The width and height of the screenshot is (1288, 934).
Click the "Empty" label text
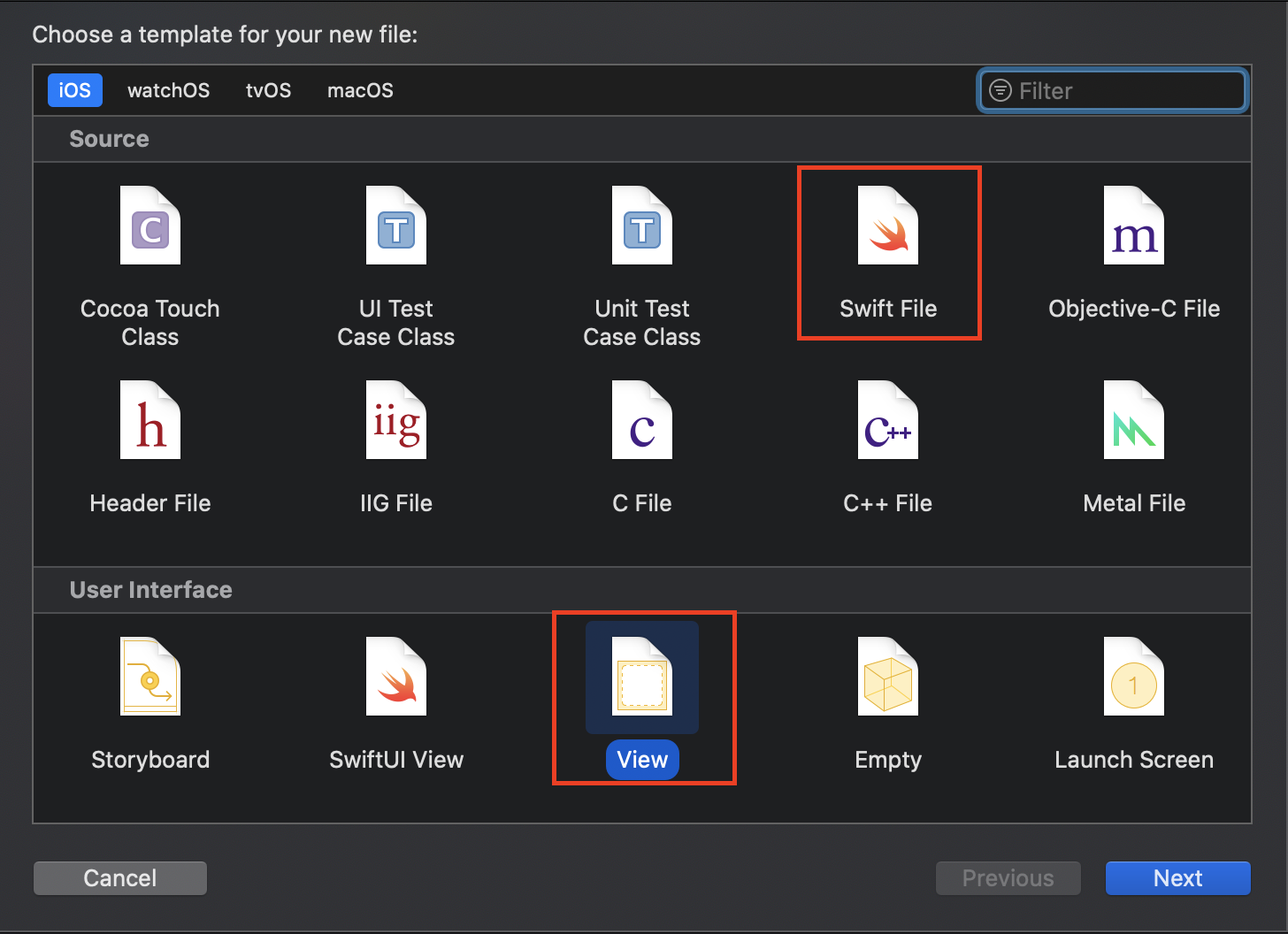point(888,760)
